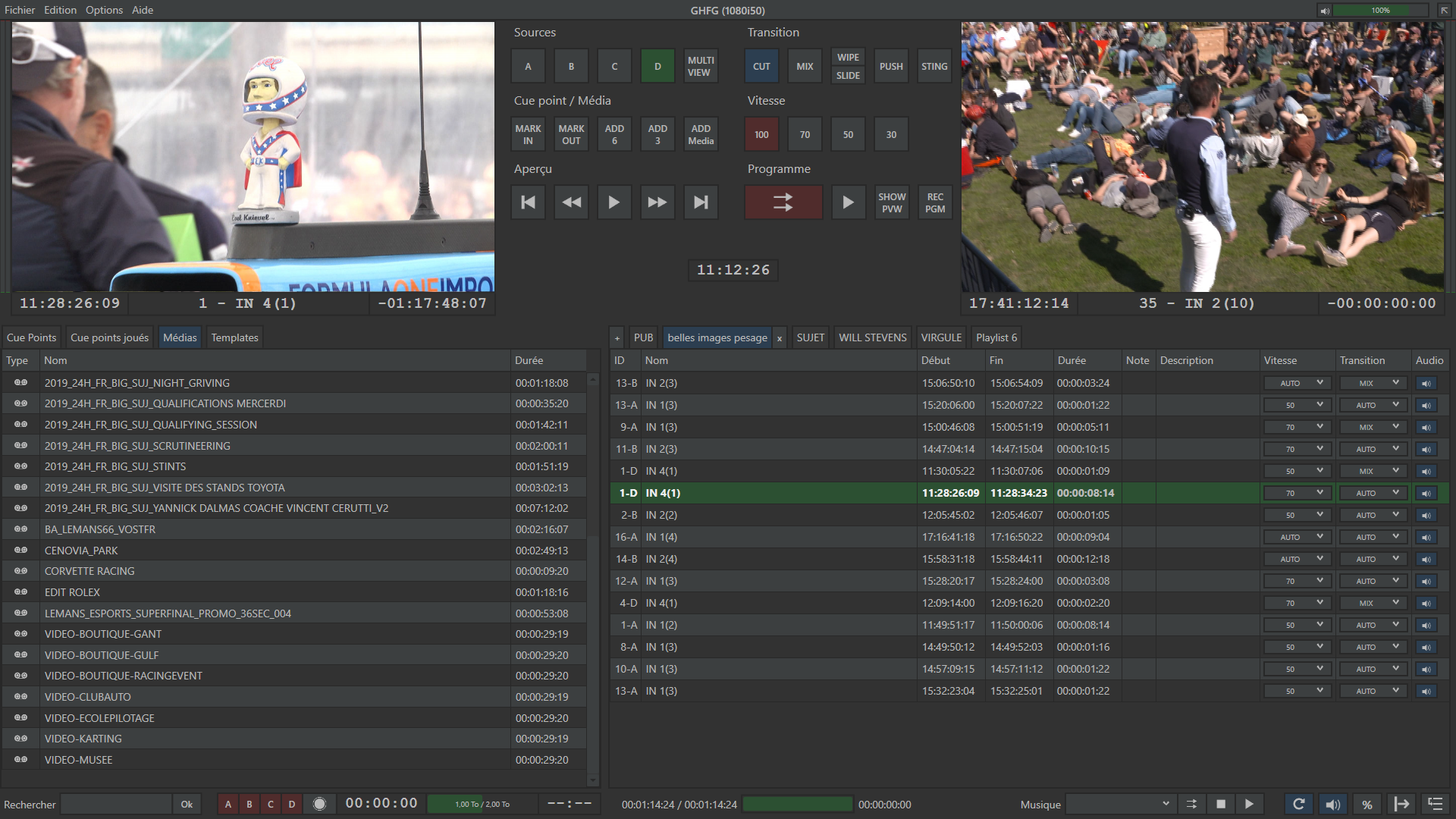Click the Rechercher search field

tap(116, 804)
